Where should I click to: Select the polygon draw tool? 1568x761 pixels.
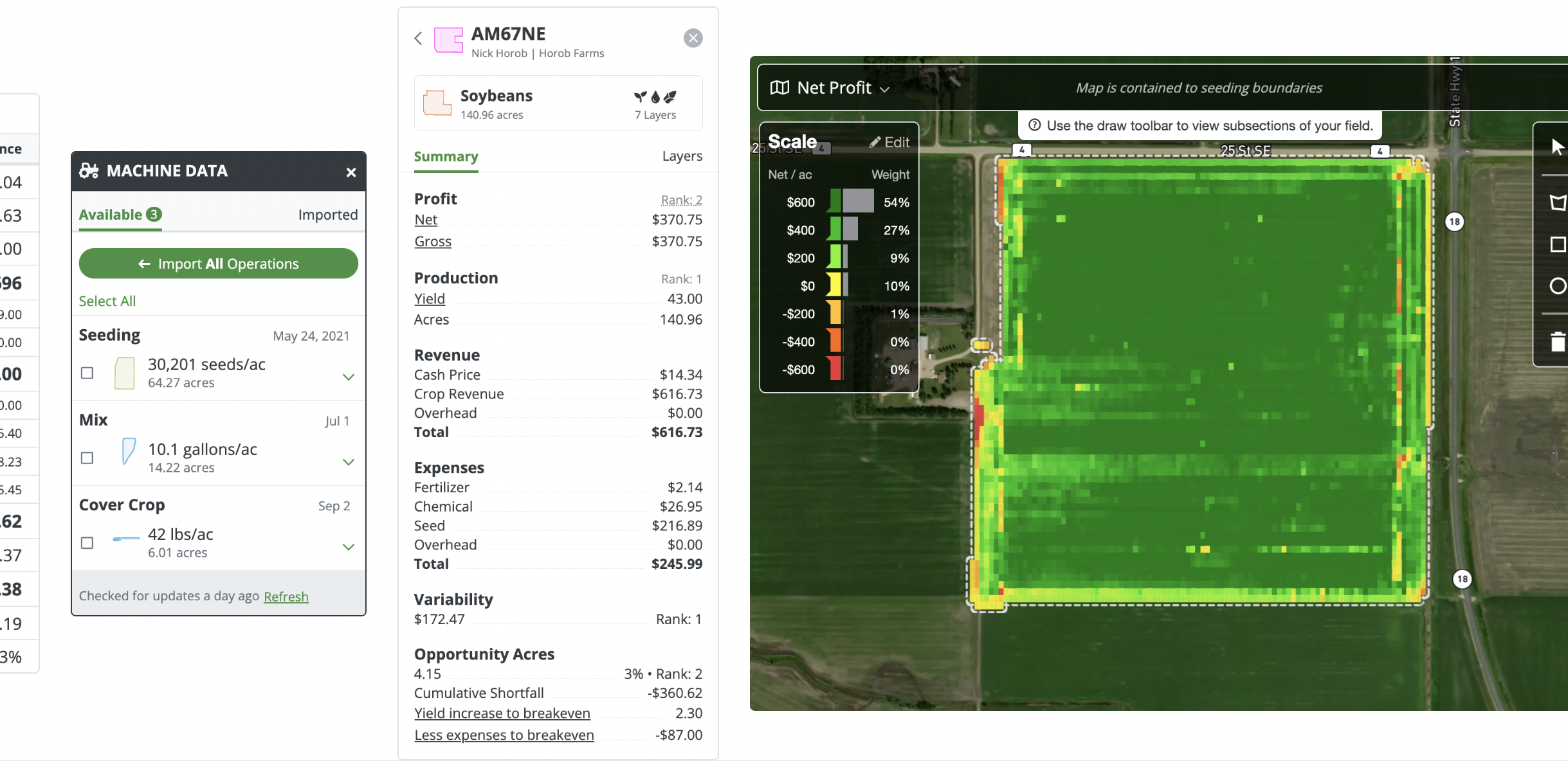tap(1557, 203)
